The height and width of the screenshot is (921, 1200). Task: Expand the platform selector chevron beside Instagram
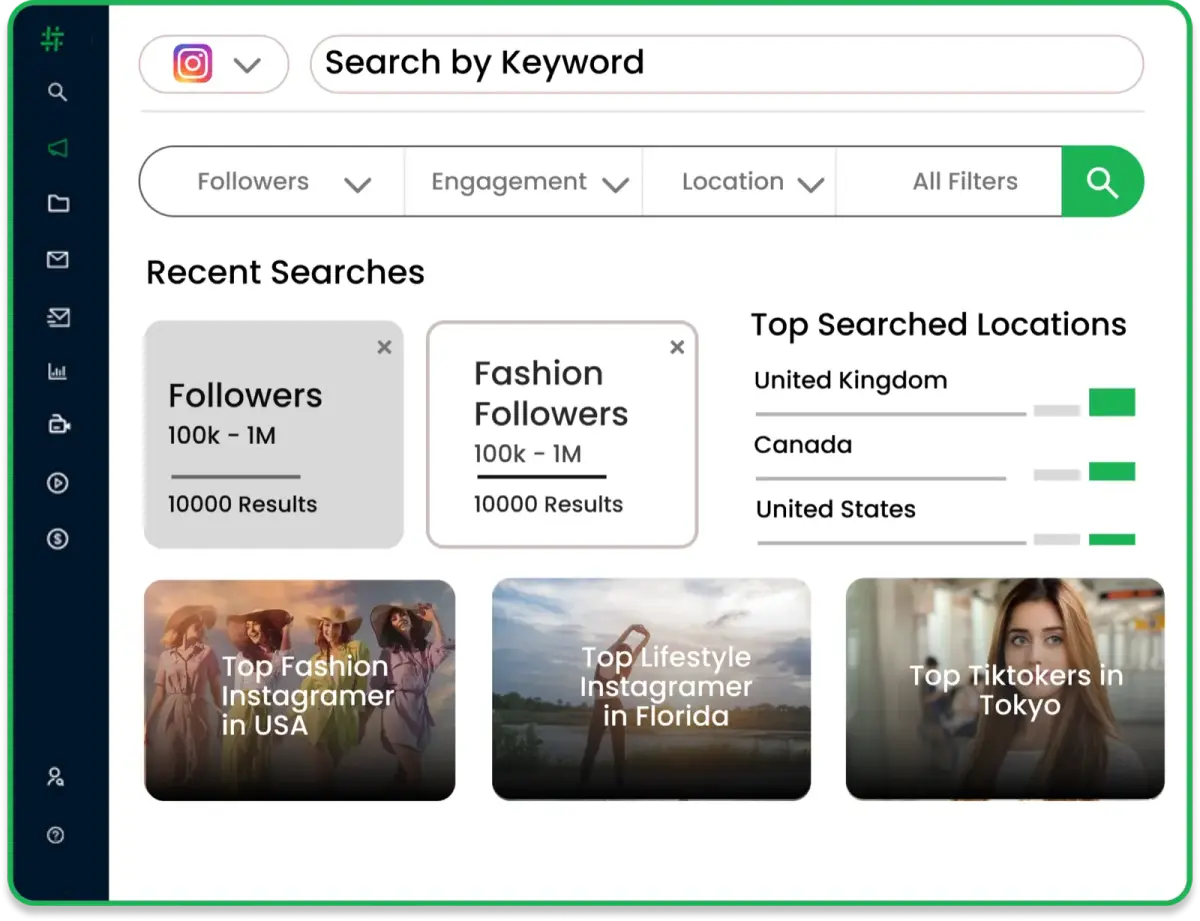[x=246, y=66]
